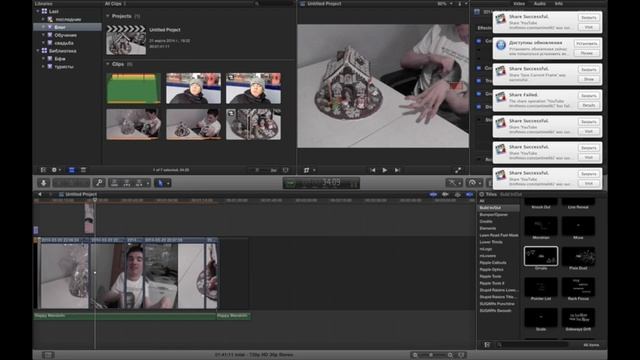
Task: Choose the Rack Focus title thumbnail
Action: click(578, 287)
